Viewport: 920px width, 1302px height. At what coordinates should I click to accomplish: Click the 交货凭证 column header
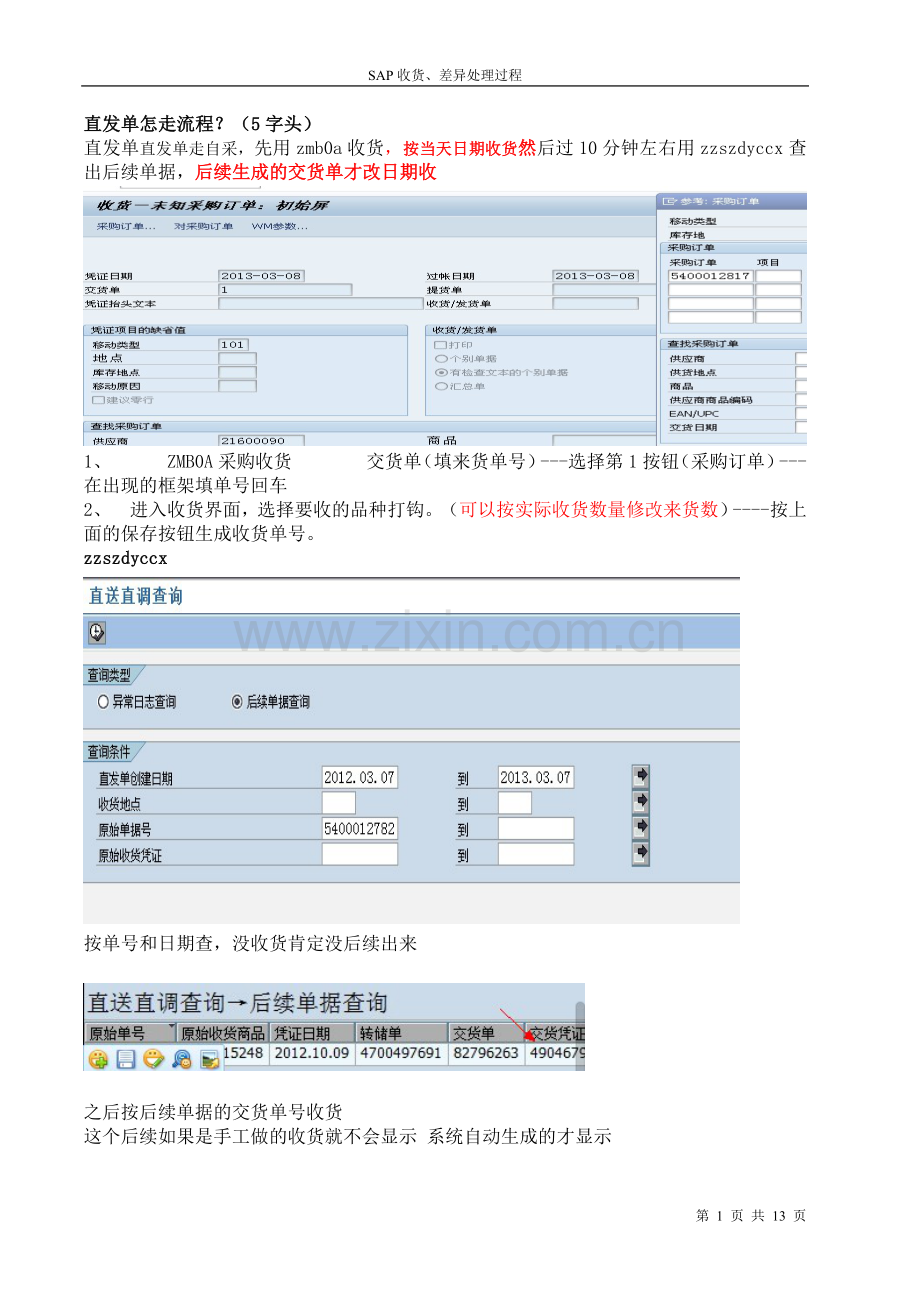click(x=556, y=1030)
